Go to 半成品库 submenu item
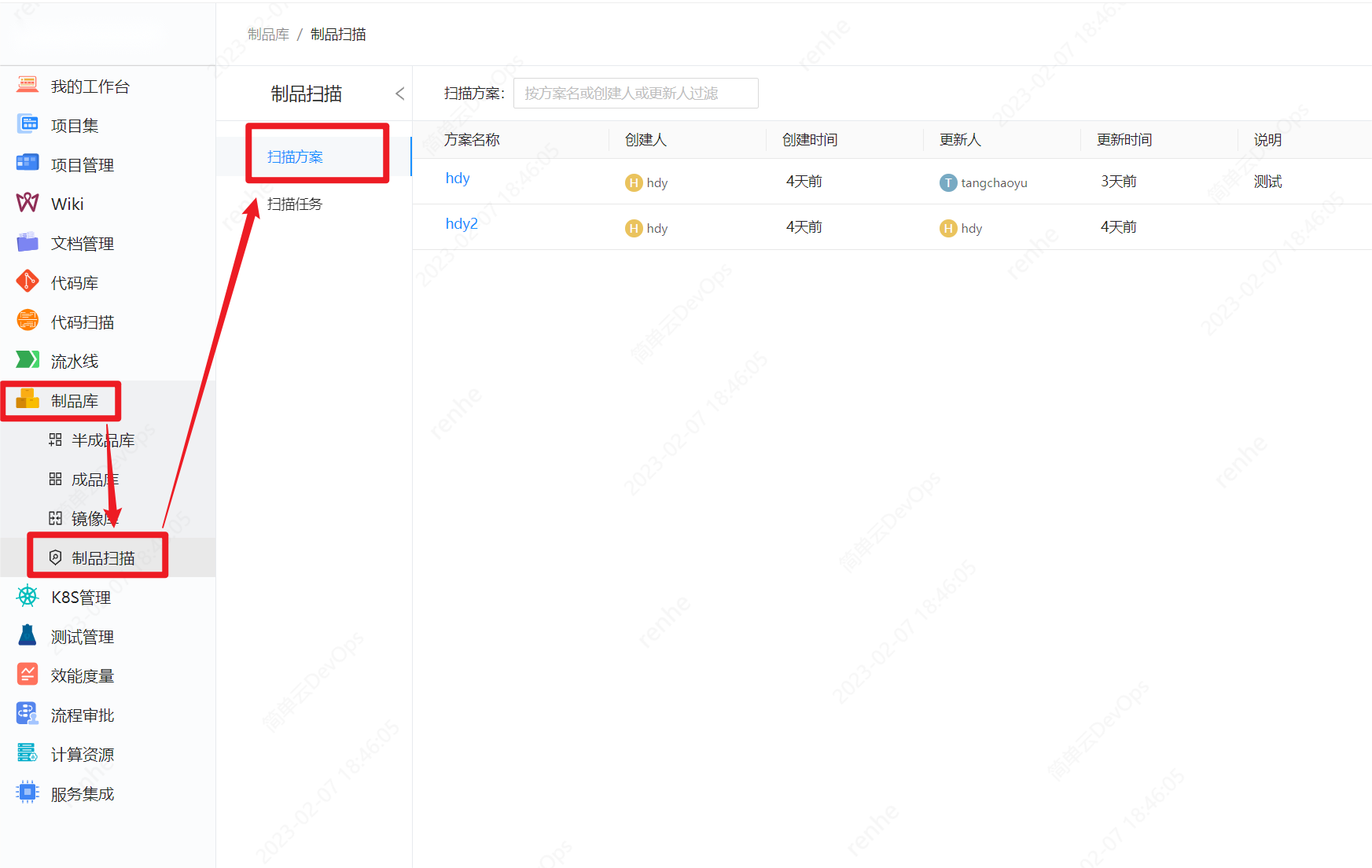Viewport: 1372px width, 868px height. click(x=102, y=440)
